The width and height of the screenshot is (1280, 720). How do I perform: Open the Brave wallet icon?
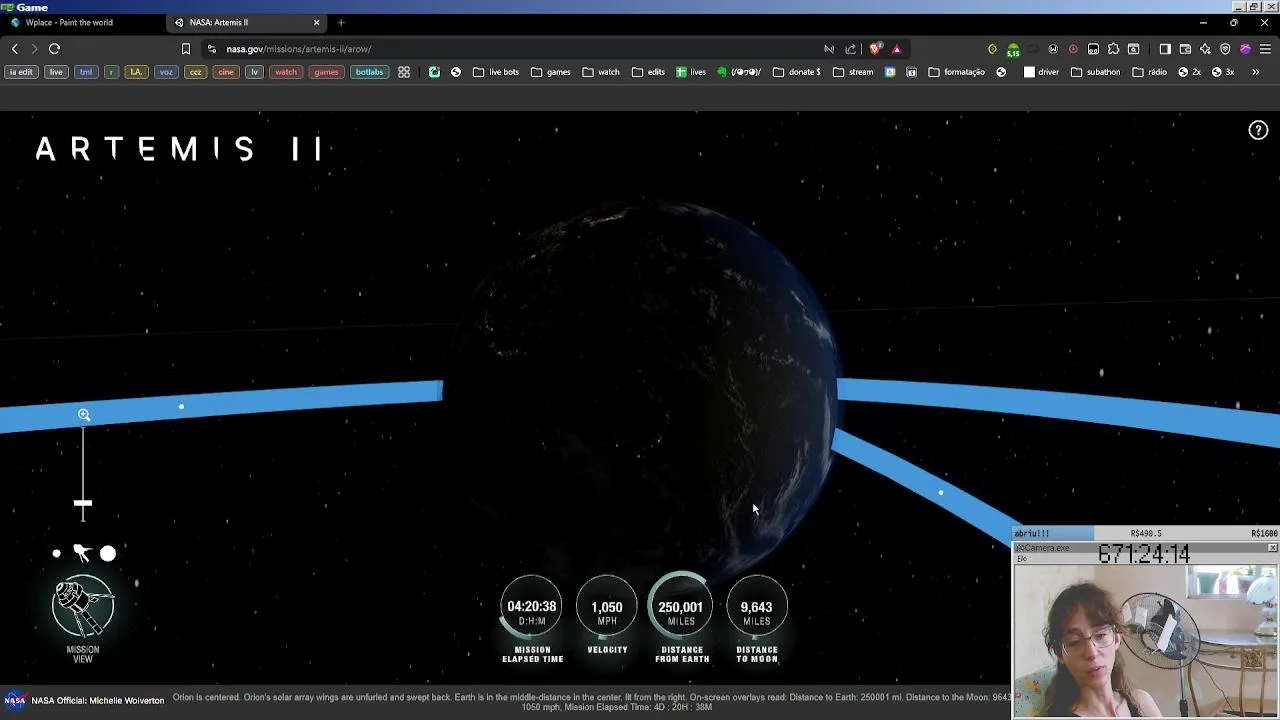coord(1185,49)
